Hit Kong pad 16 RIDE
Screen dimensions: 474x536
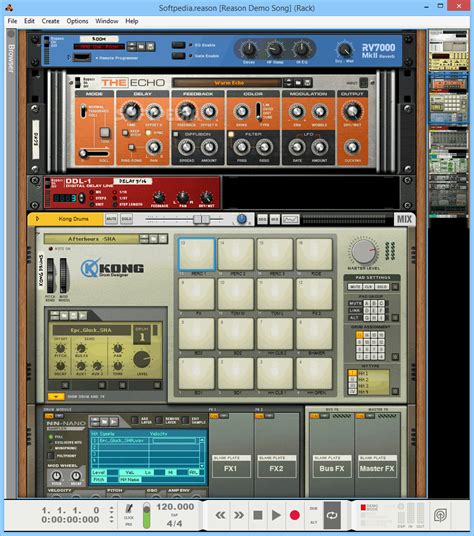pyautogui.click(x=314, y=255)
